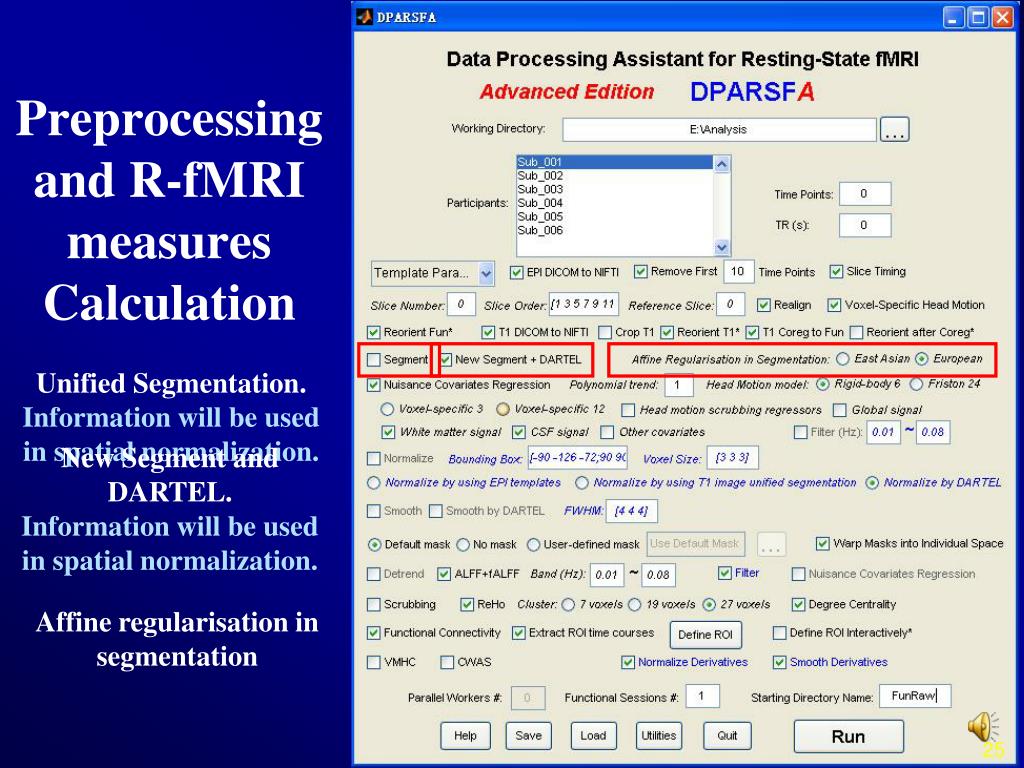Select Sub_001 in the Participants list
Viewport: 1024px width, 768px height.
tap(615, 162)
